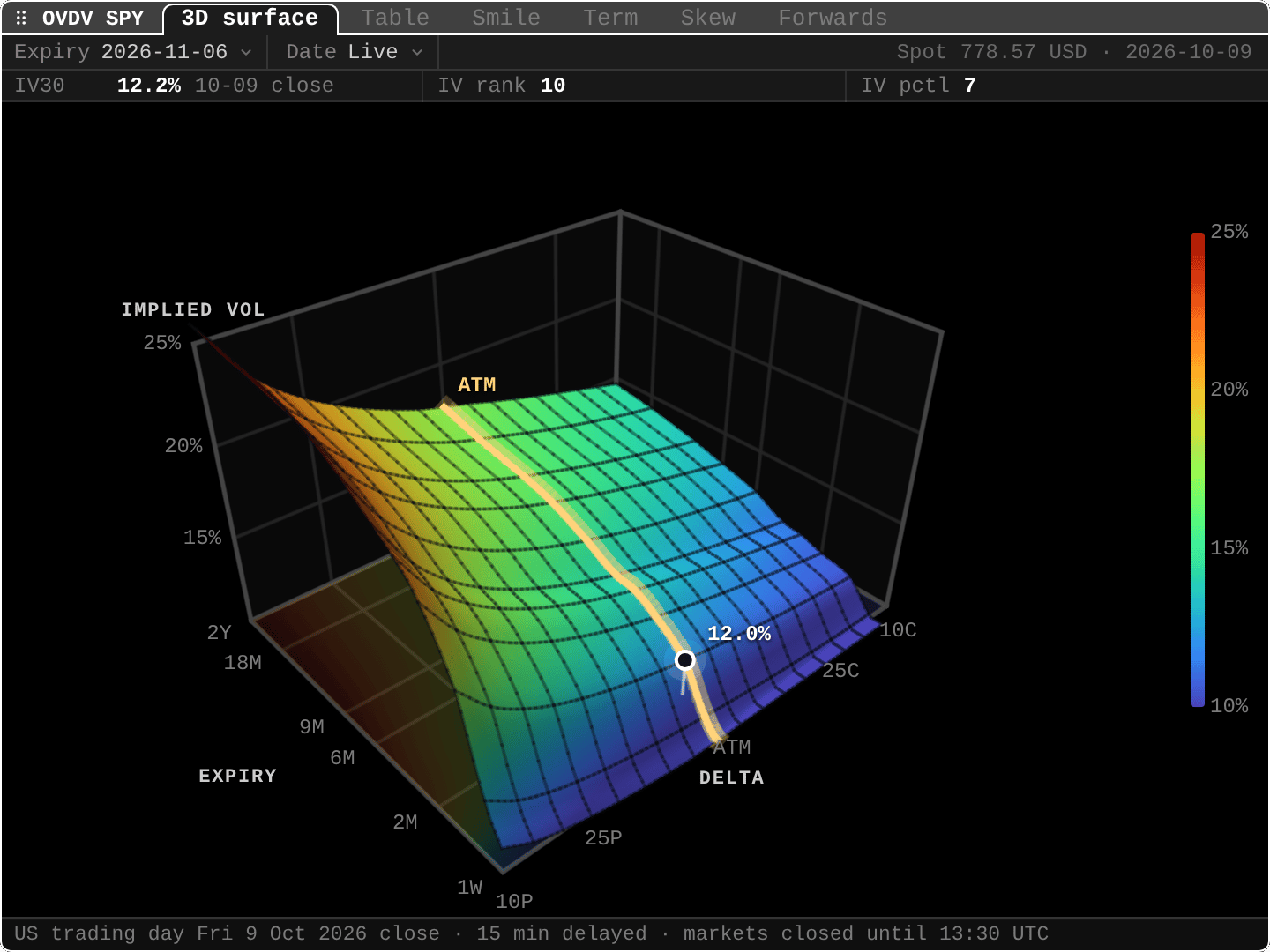The width and height of the screenshot is (1270, 952).
Task: Click the 2M expiry axis label
Action: (406, 822)
